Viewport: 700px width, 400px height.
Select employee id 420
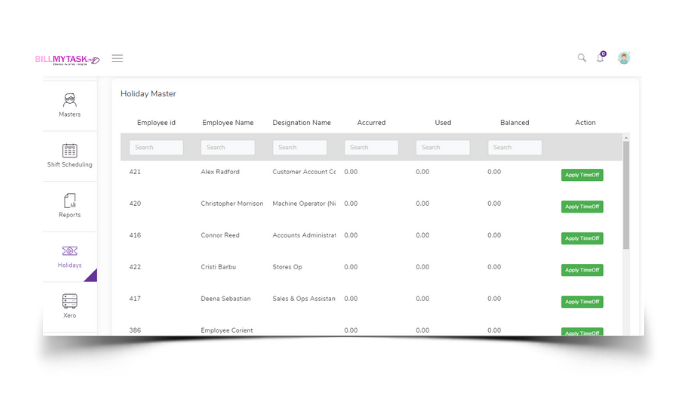click(135, 203)
